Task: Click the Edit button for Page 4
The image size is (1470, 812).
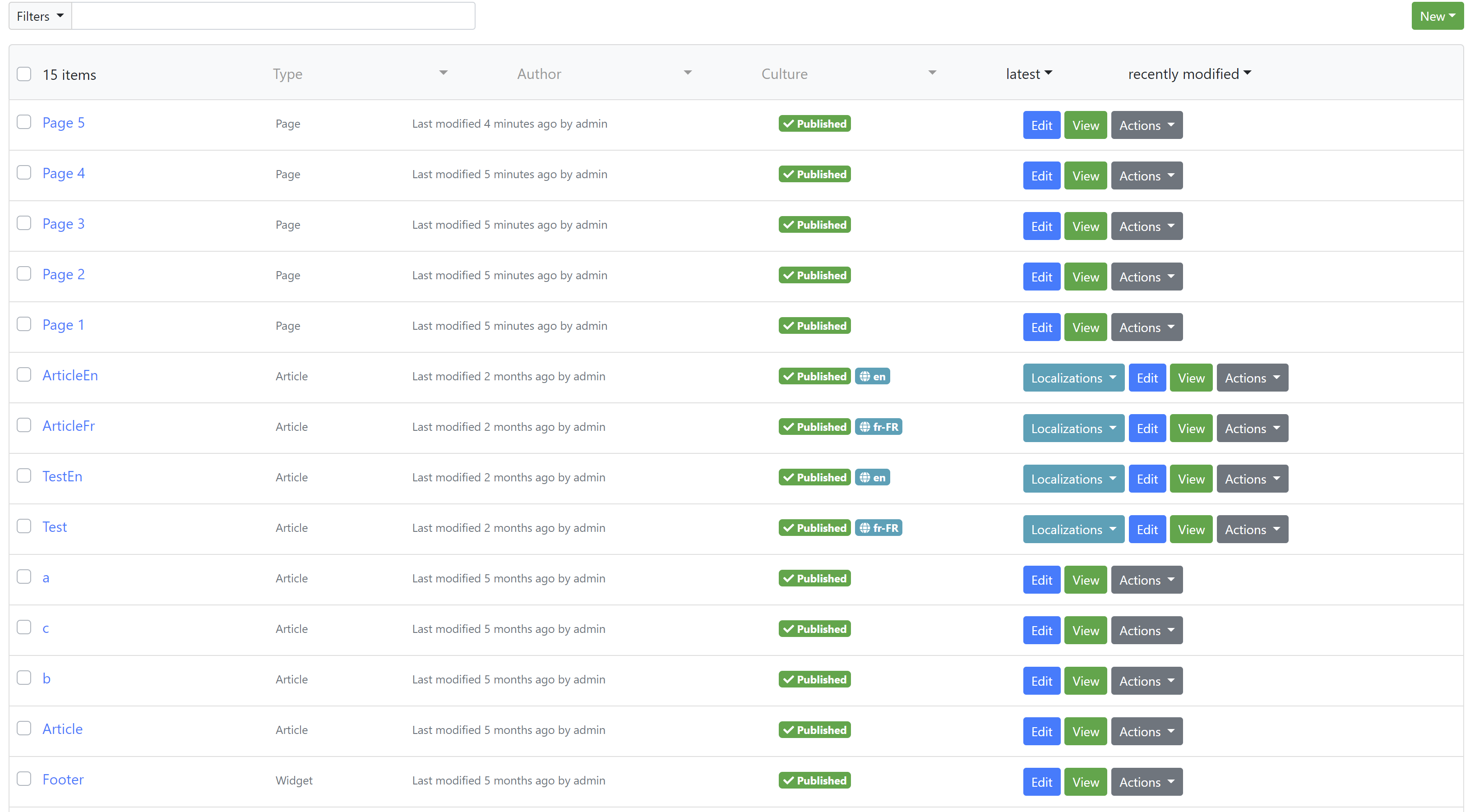Action: click(x=1041, y=175)
